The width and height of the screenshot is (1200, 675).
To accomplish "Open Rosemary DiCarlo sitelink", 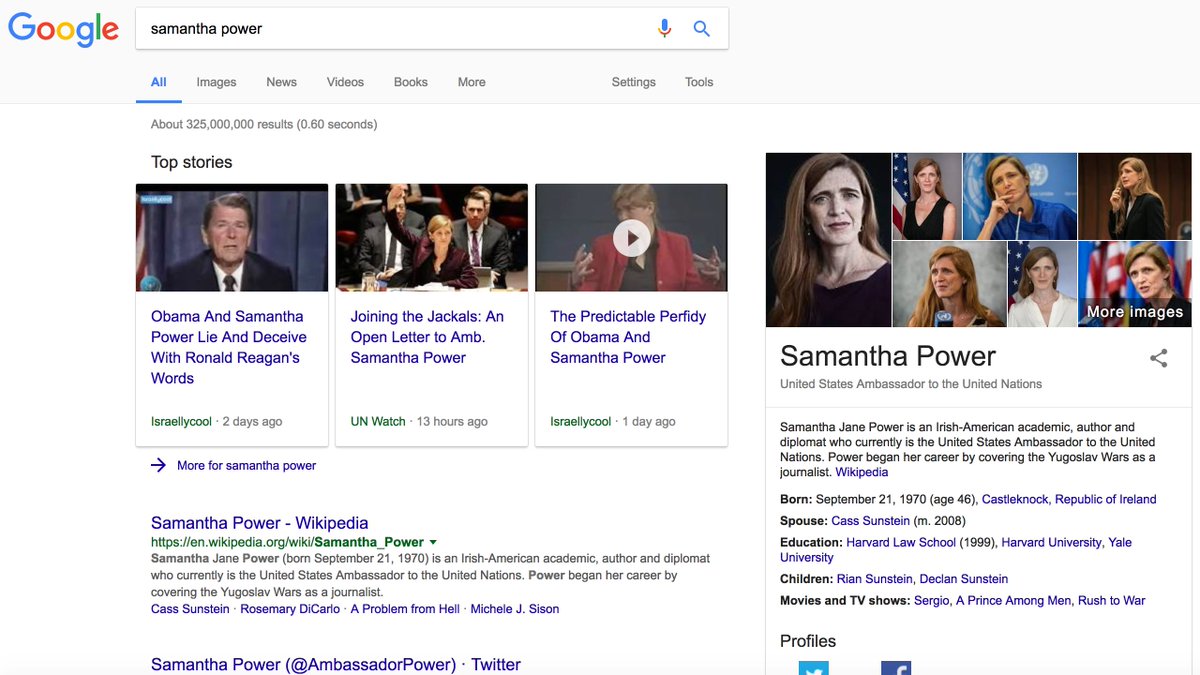I will [289, 609].
